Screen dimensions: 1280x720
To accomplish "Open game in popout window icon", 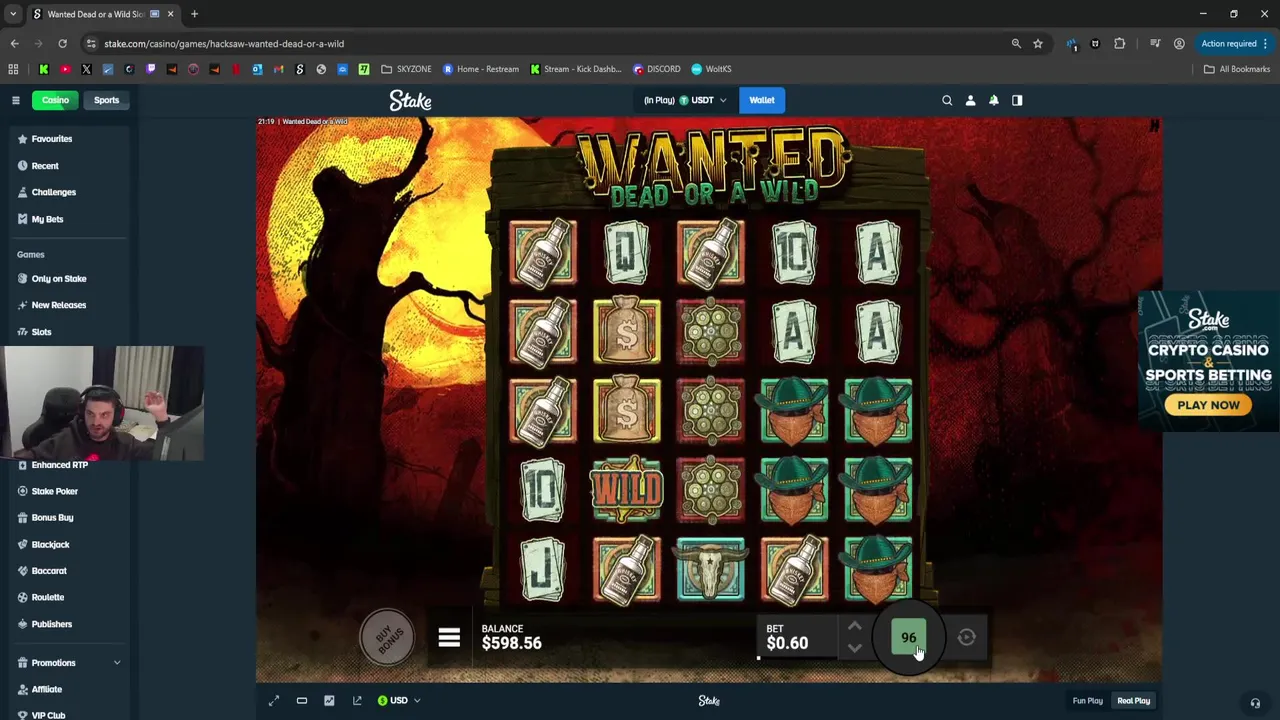I will click(x=357, y=701).
